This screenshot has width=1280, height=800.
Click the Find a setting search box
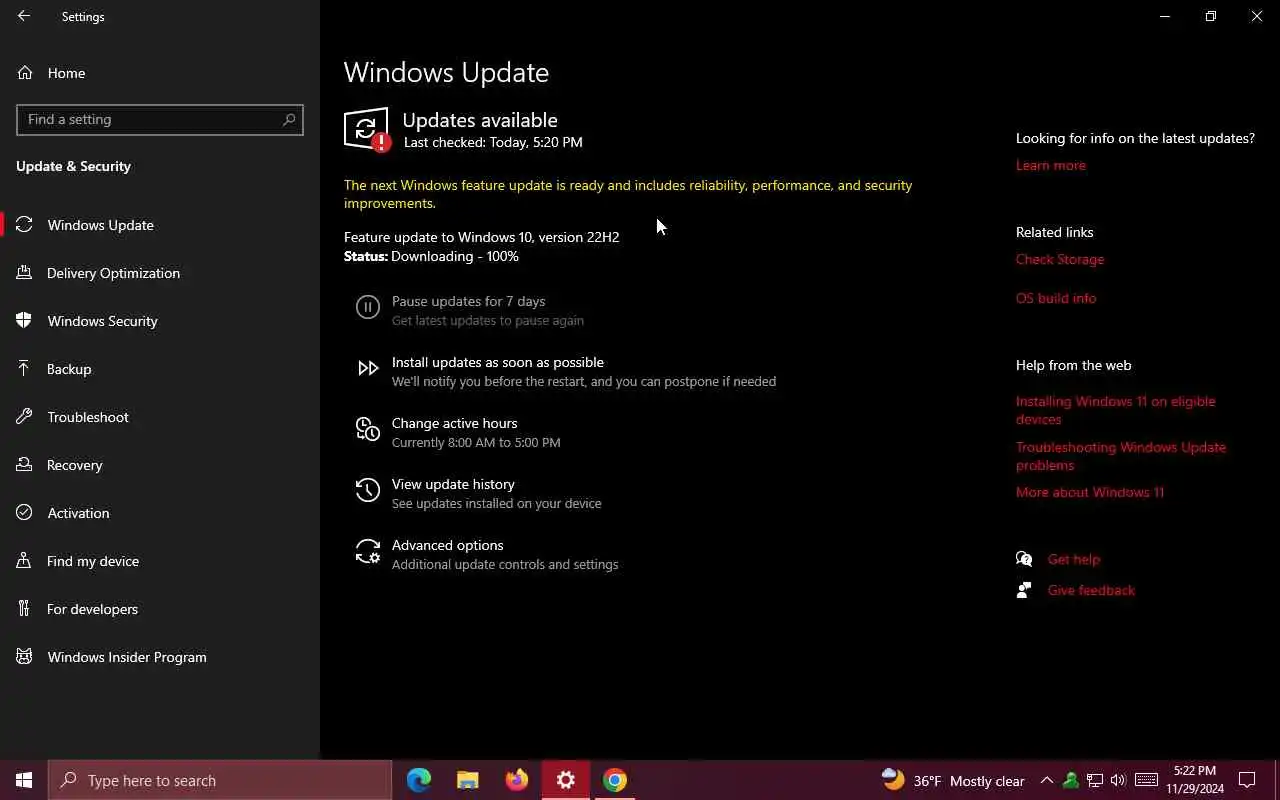tap(160, 119)
